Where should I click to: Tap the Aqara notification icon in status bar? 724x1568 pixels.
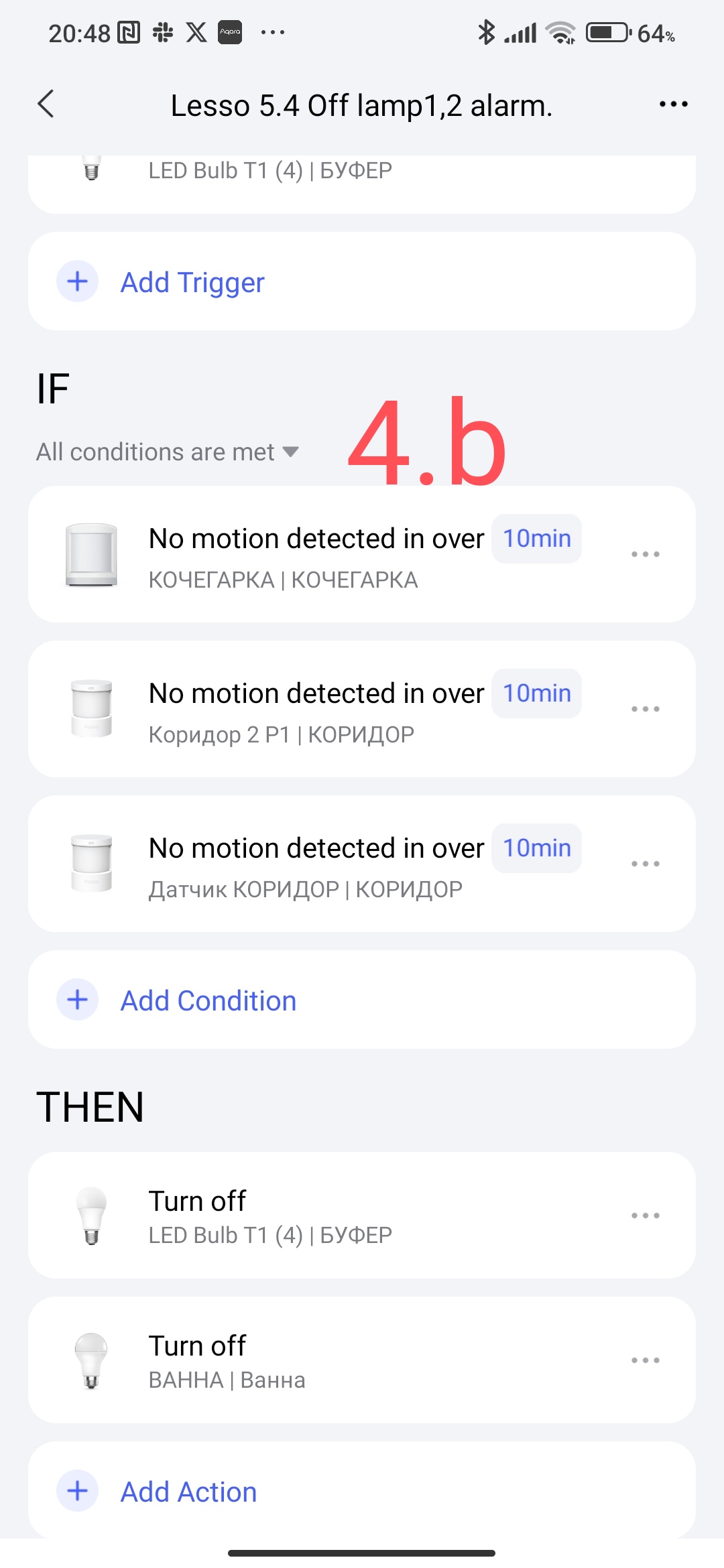pos(230,32)
